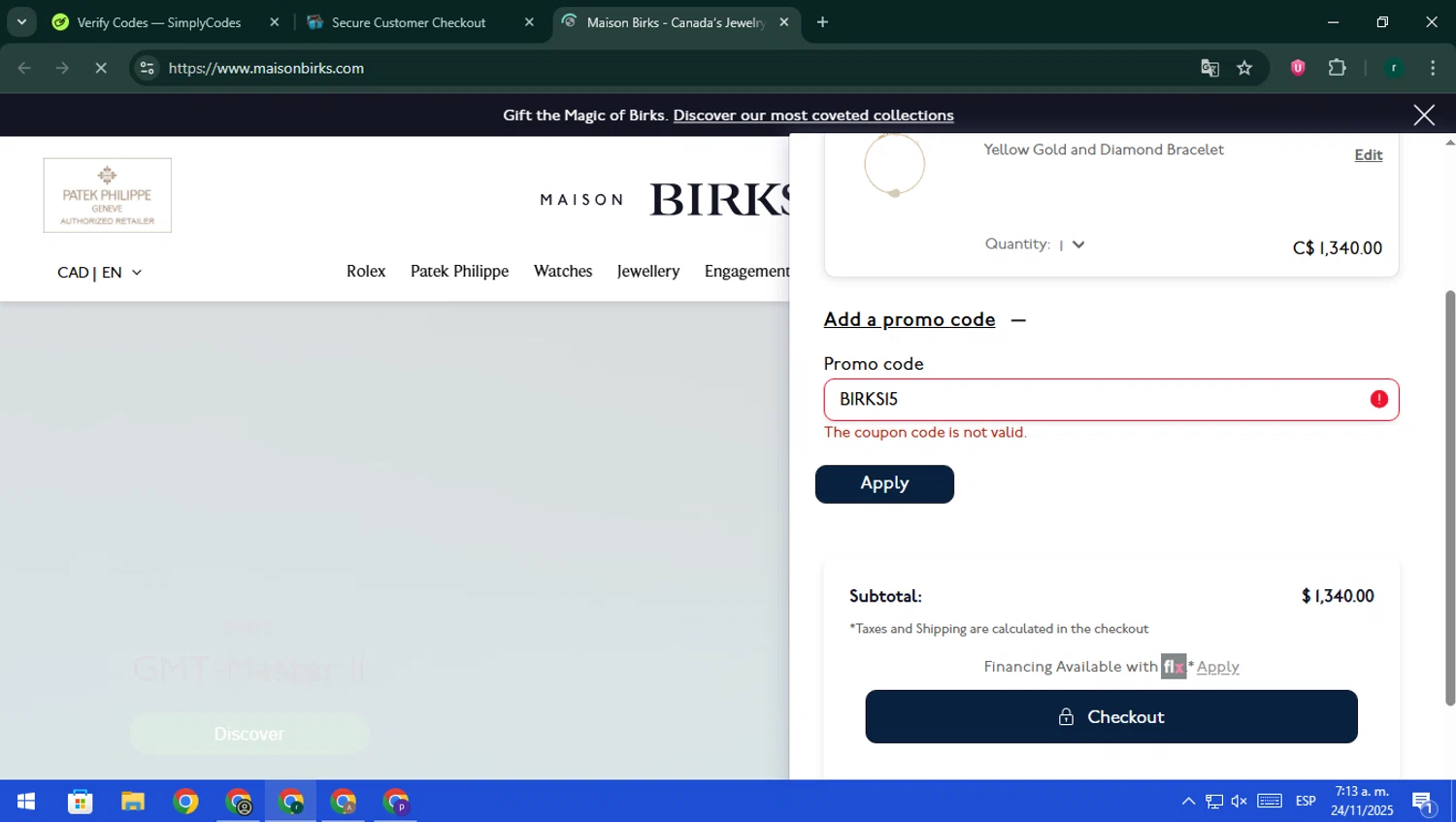Apply for financing link
This screenshot has height=822, width=1456.
tap(1218, 667)
